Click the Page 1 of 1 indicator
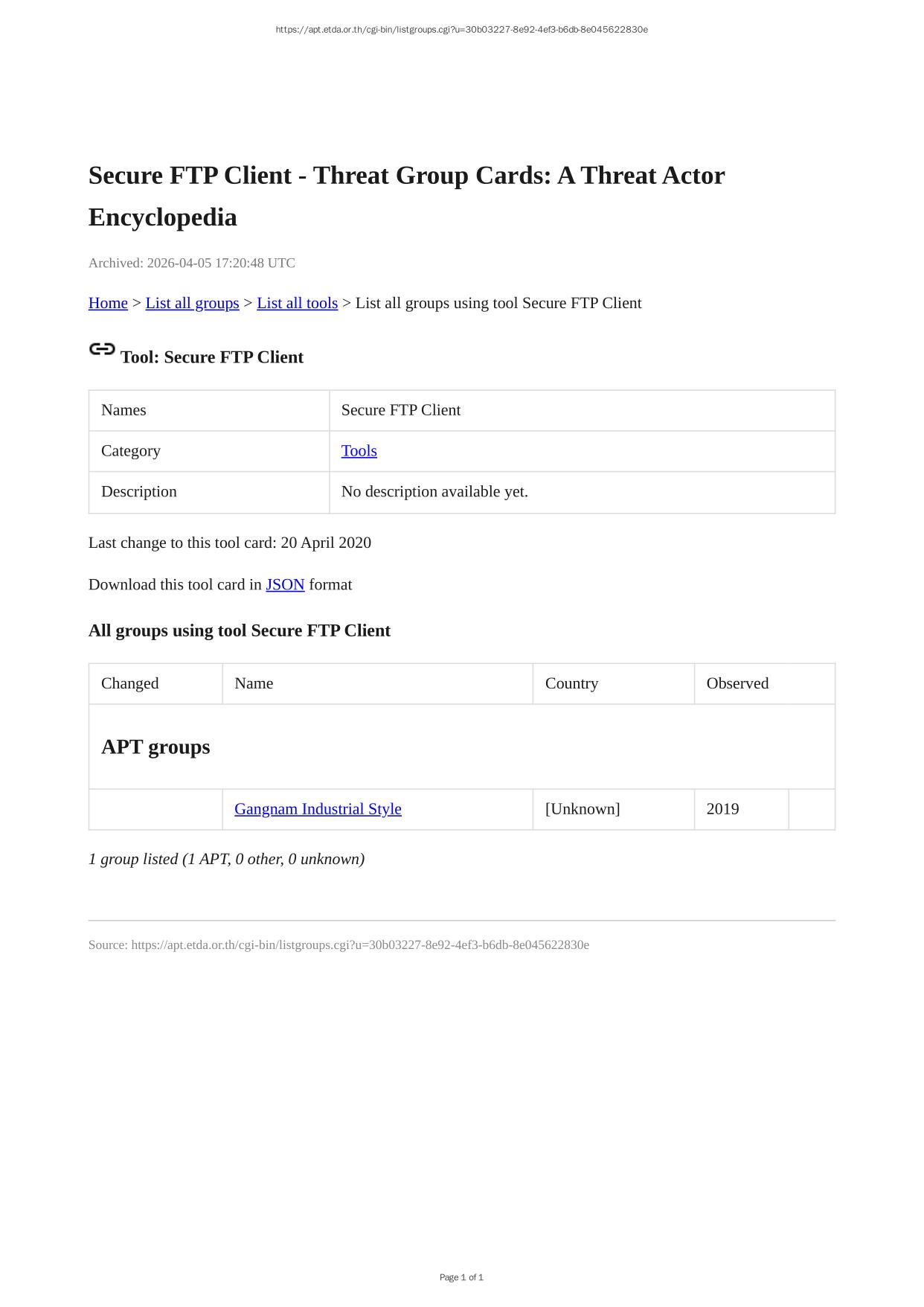Image resolution: width=924 pixels, height=1307 pixels. (461, 1277)
